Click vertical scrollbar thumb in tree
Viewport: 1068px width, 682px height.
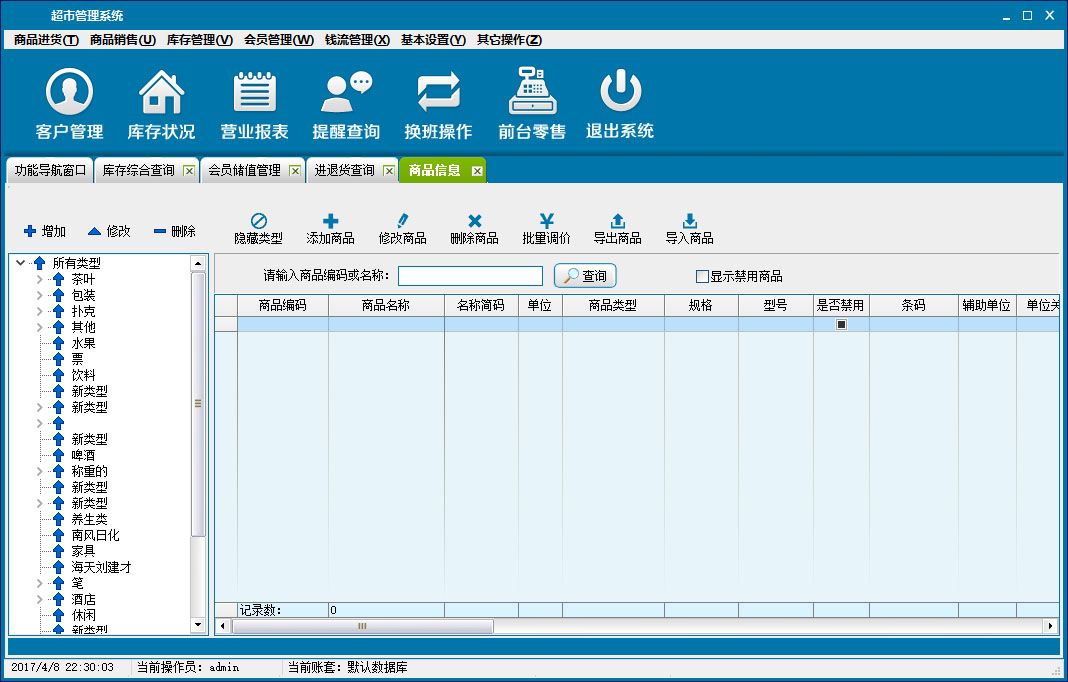(198, 403)
